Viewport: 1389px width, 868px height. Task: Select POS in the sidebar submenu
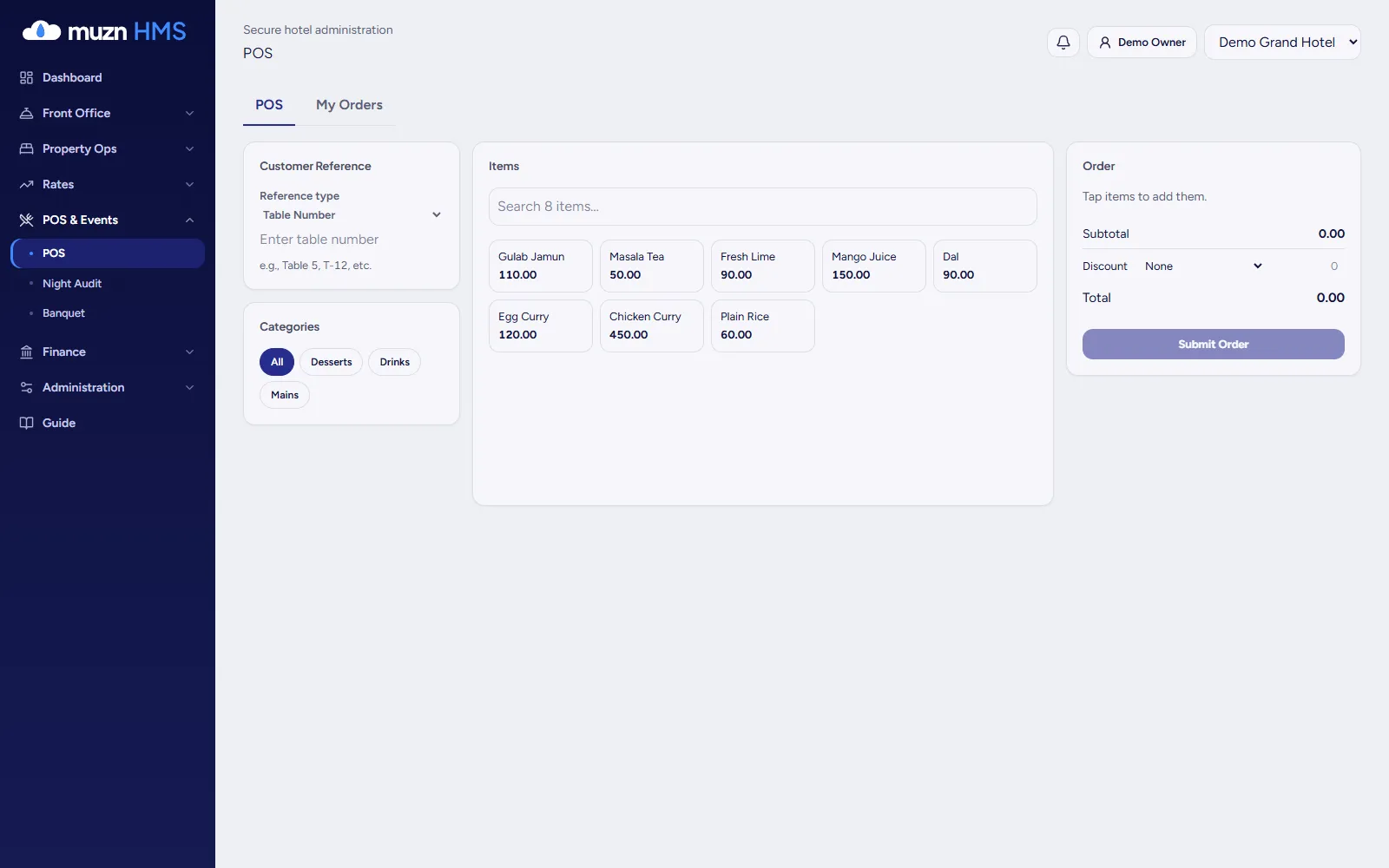(x=108, y=253)
